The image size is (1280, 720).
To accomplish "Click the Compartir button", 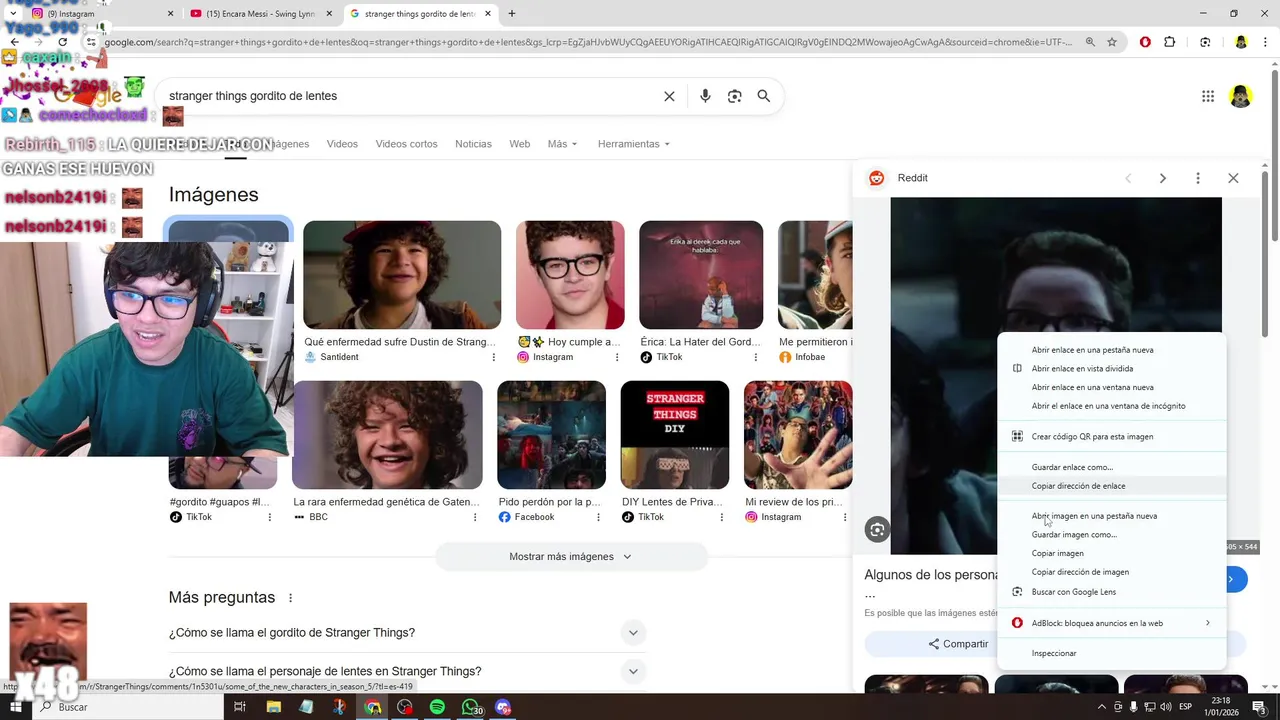I will [x=958, y=644].
